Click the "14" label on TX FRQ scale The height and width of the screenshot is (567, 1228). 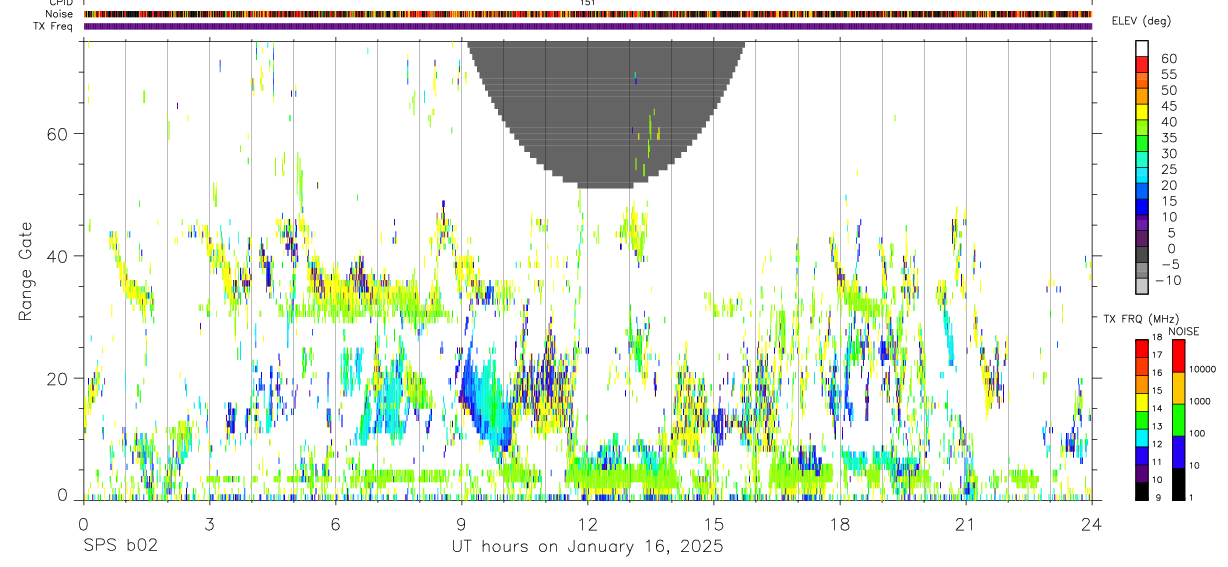(x=1157, y=409)
